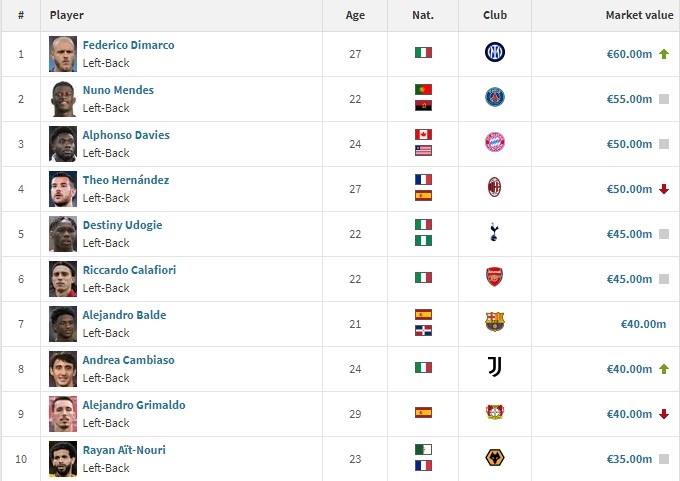Click the Tottenham Hotspur club crest
Screen dimensions: 680x481
494,233
